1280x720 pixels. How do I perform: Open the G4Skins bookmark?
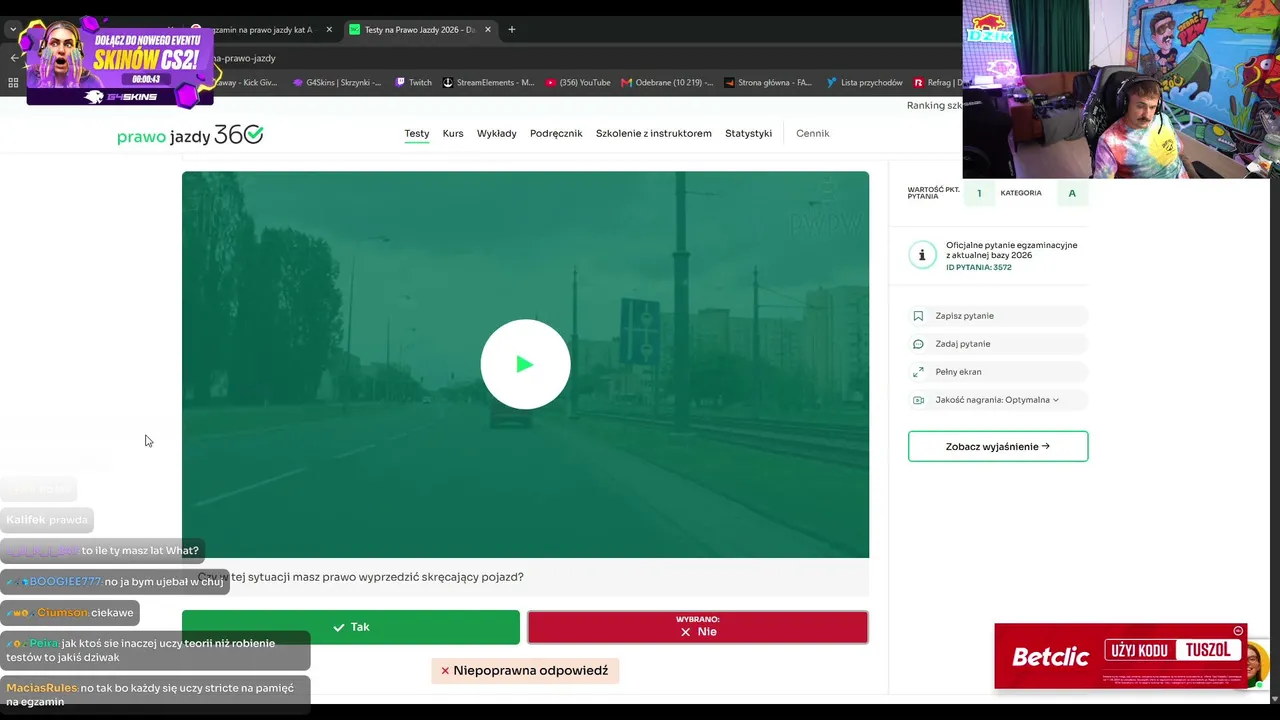[337, 83]
